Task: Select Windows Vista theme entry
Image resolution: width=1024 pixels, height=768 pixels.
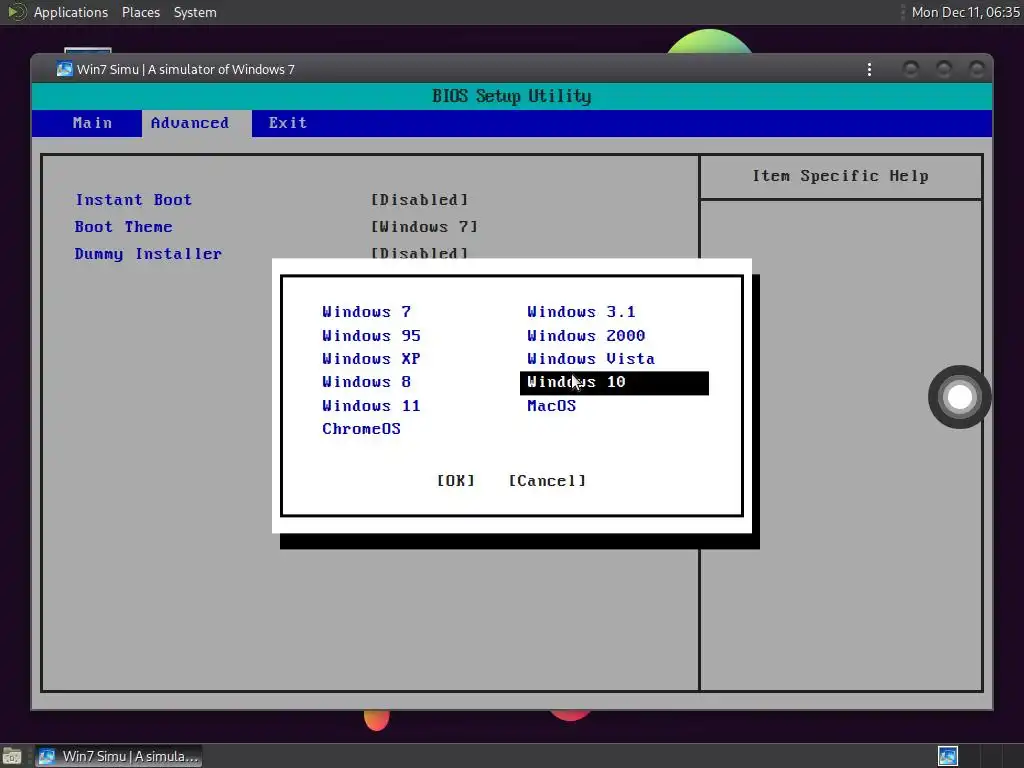Action: pos(590,359)
